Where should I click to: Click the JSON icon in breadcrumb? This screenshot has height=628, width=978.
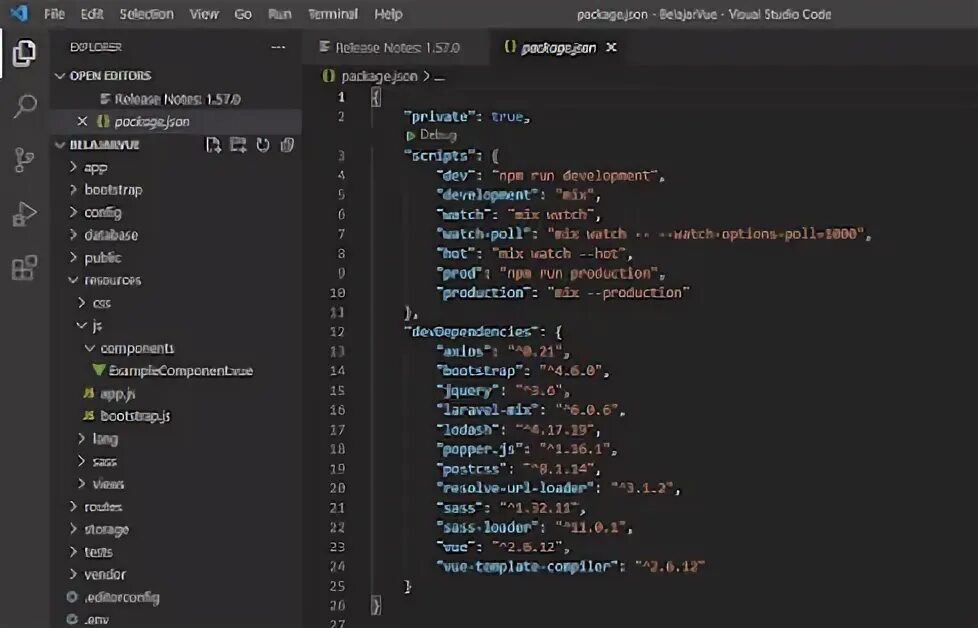coord(328,76)
